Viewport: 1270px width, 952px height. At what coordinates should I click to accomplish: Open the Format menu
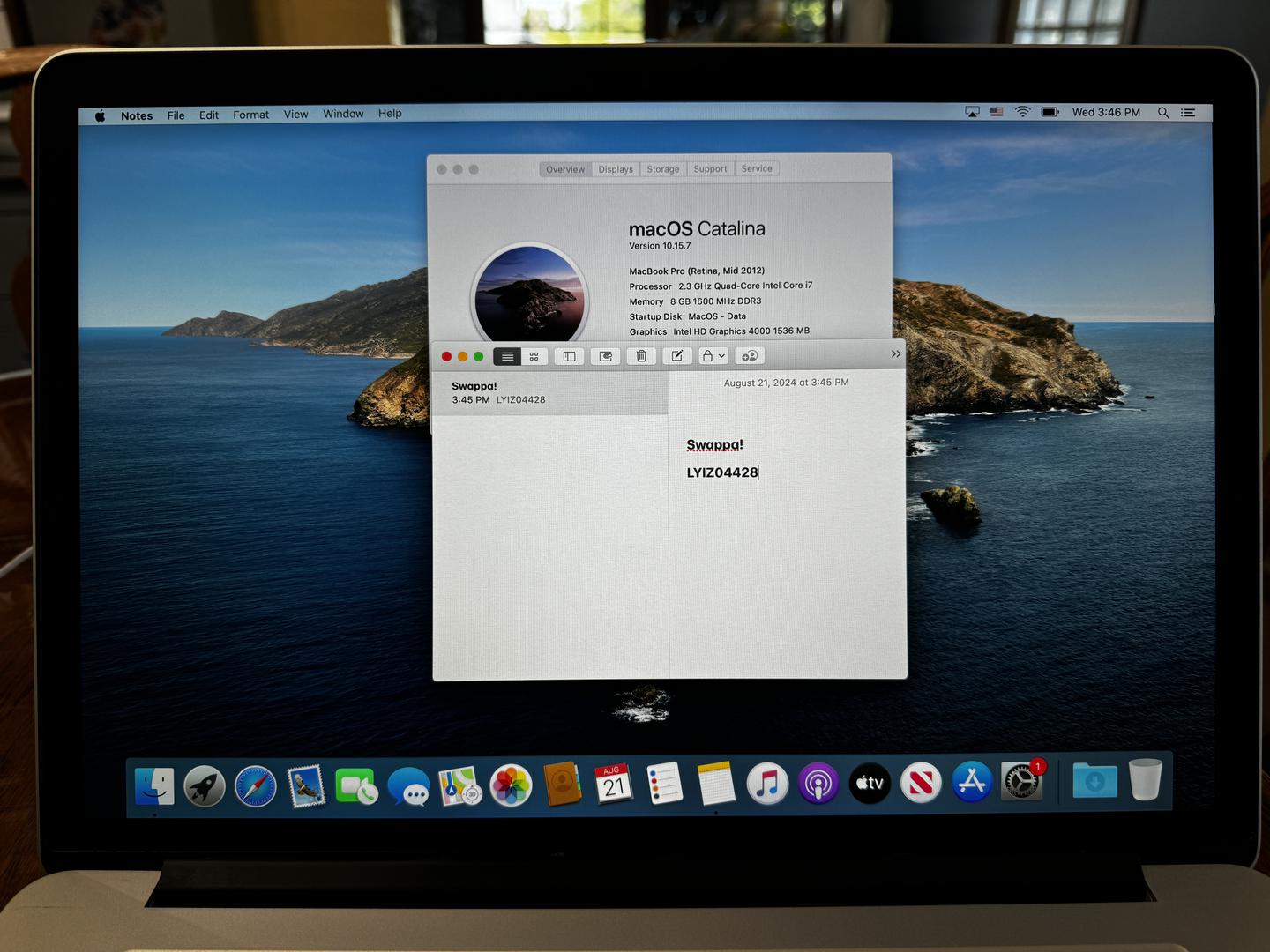251,115
